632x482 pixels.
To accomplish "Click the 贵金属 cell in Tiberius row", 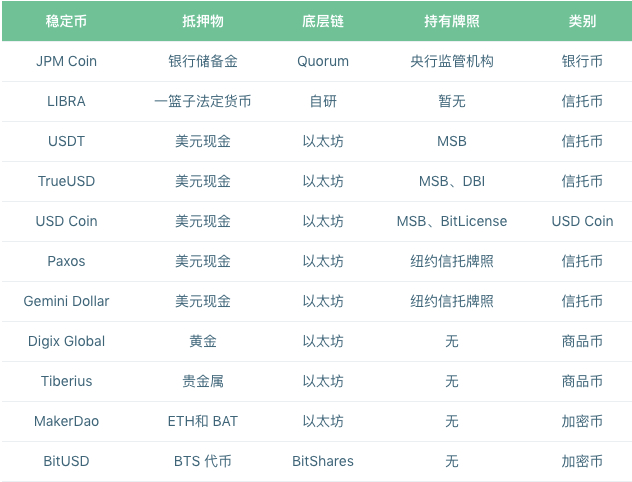I will [x=203, y=381].
